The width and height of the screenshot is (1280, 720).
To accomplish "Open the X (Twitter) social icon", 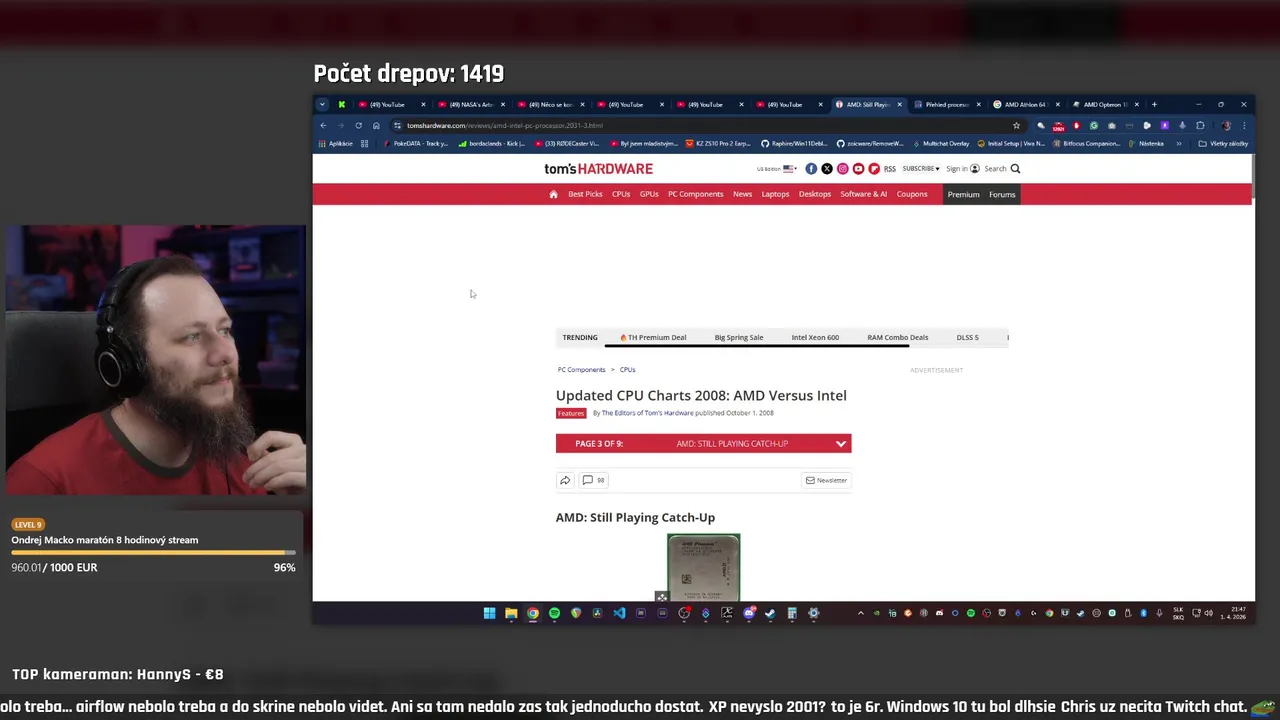I will (x=827, y=169).
